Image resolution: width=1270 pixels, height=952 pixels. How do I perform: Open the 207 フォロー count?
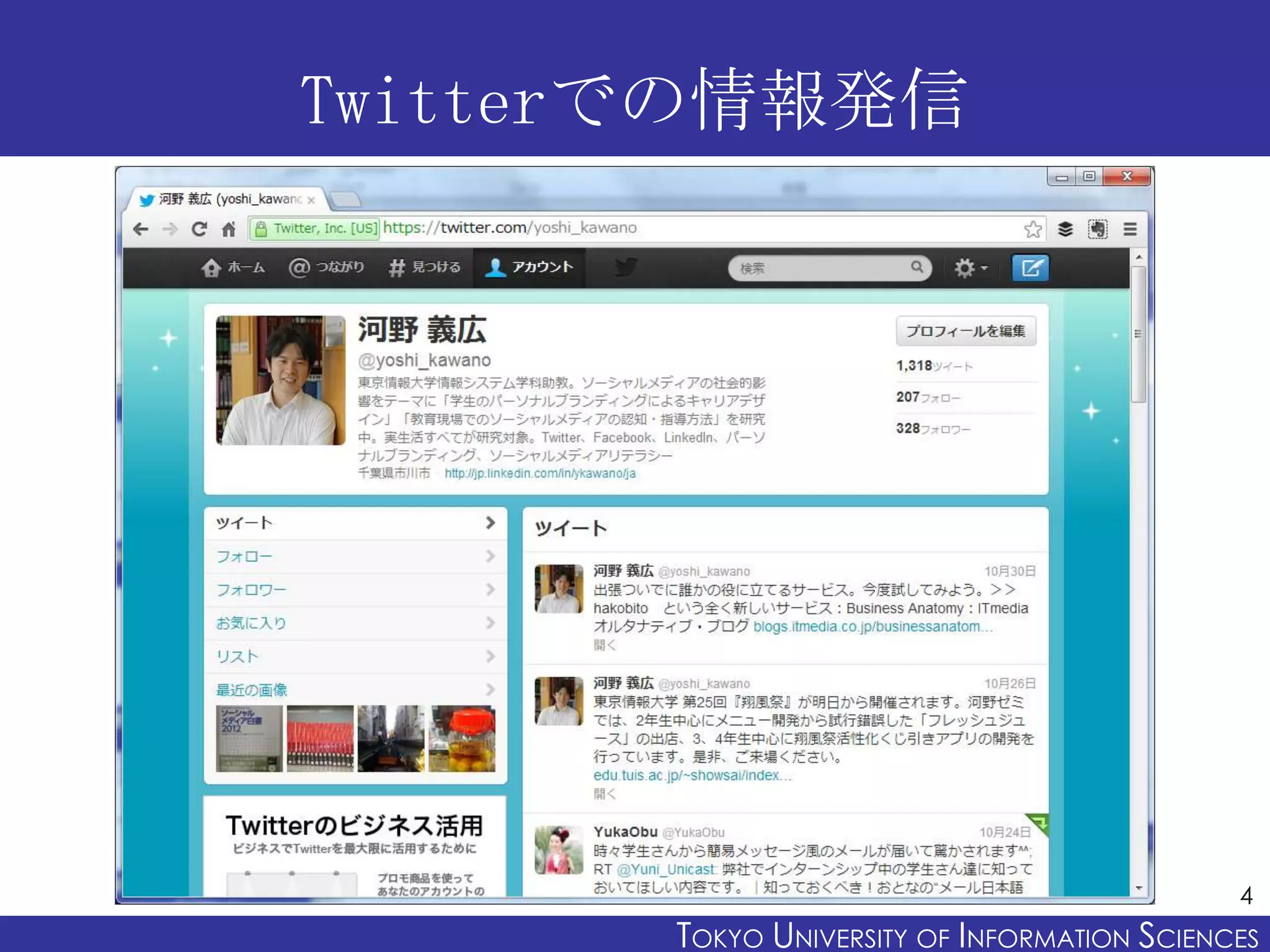(x=928, y=397)
